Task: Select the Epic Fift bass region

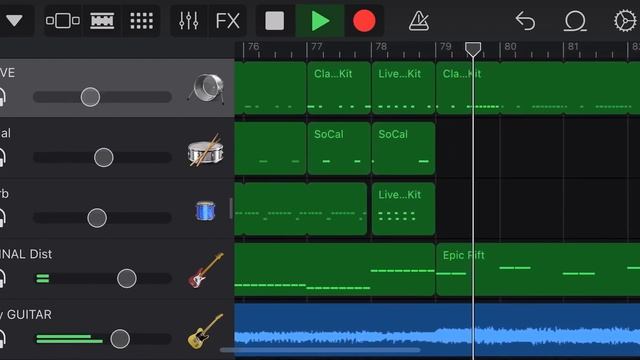Action: (538, 269)
